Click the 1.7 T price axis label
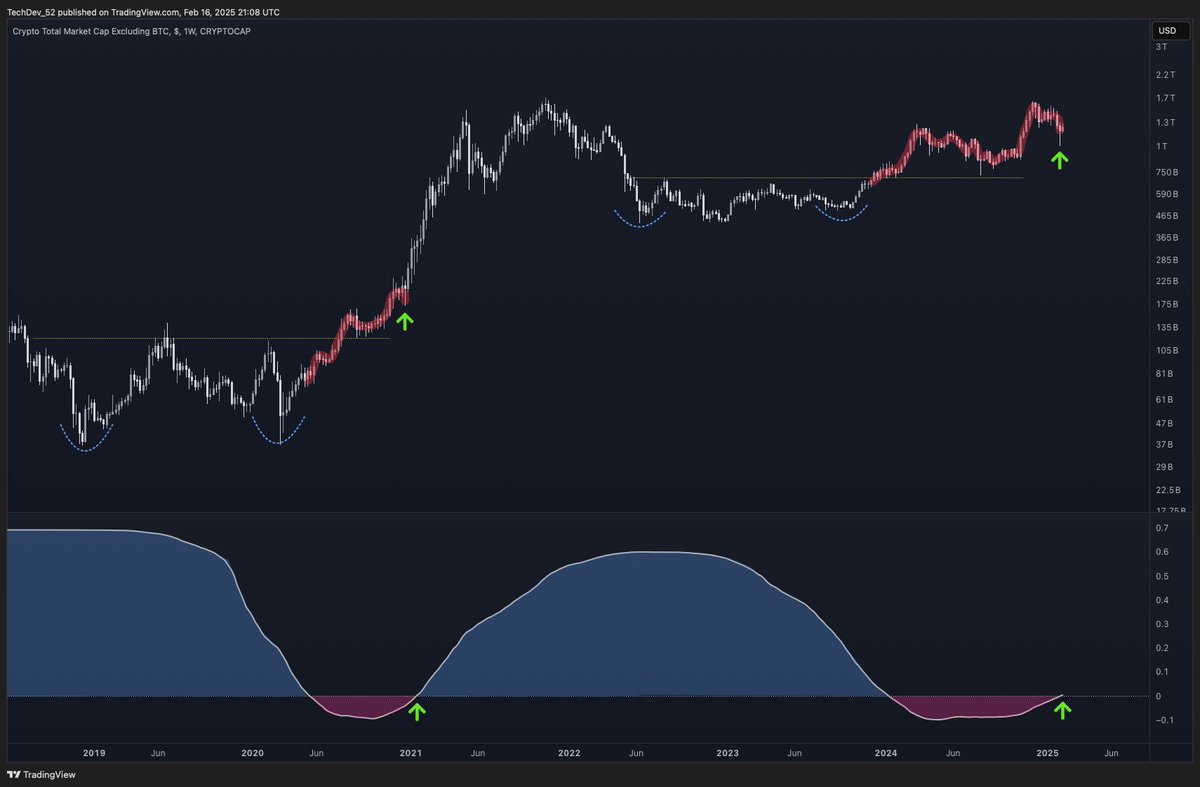The height and width of the screenshot is (787, 1200). (x=1165, y=98)
